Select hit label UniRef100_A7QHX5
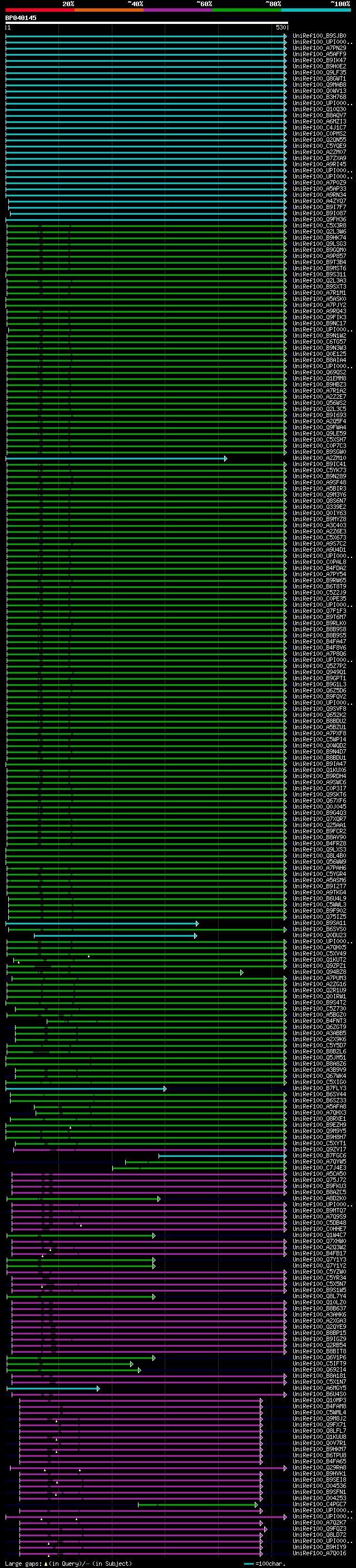The height and width of the screenshot is (1568, 356). point(319,948)
